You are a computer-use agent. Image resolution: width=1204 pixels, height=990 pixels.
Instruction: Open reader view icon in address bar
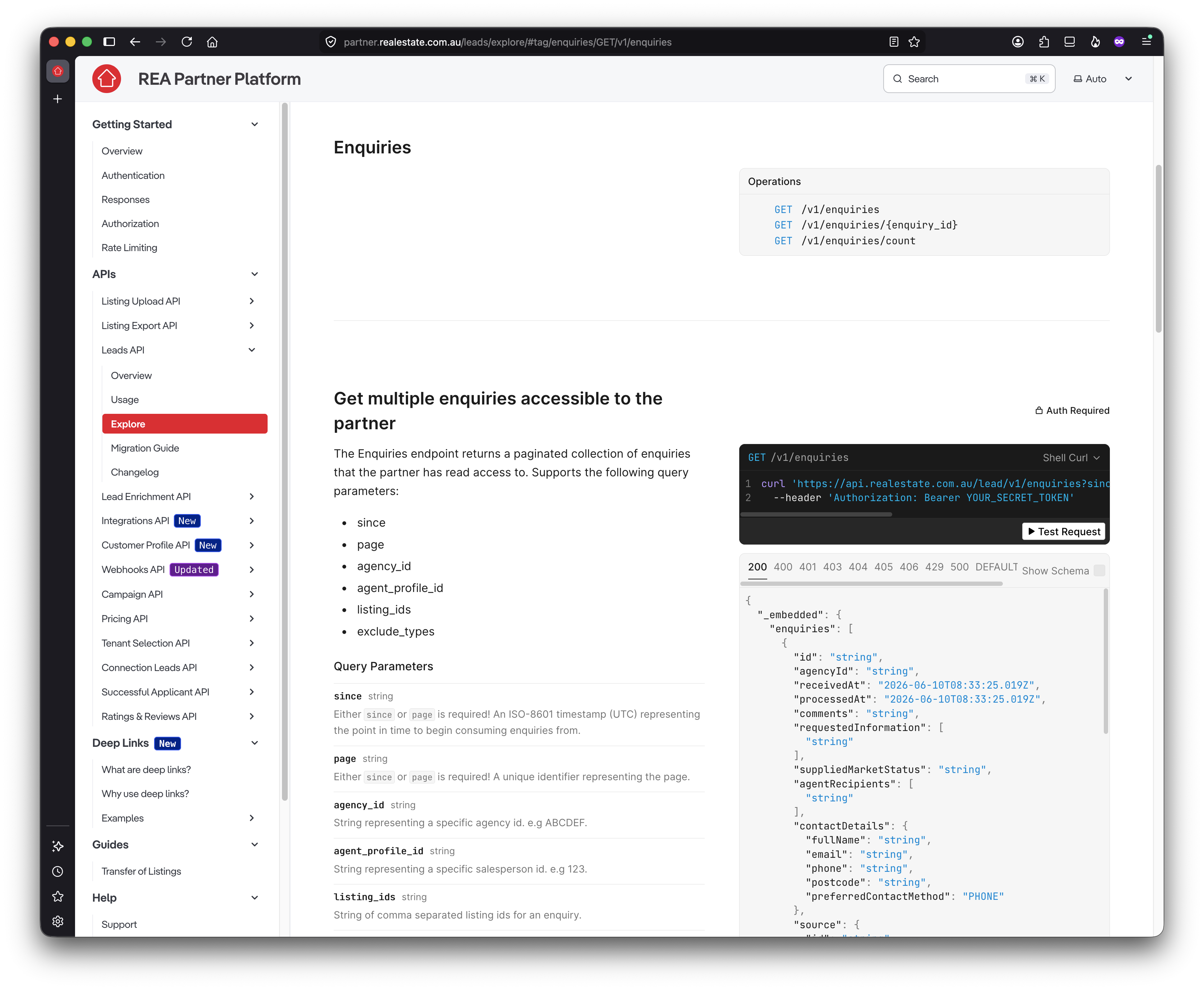(x=893, y=42)
